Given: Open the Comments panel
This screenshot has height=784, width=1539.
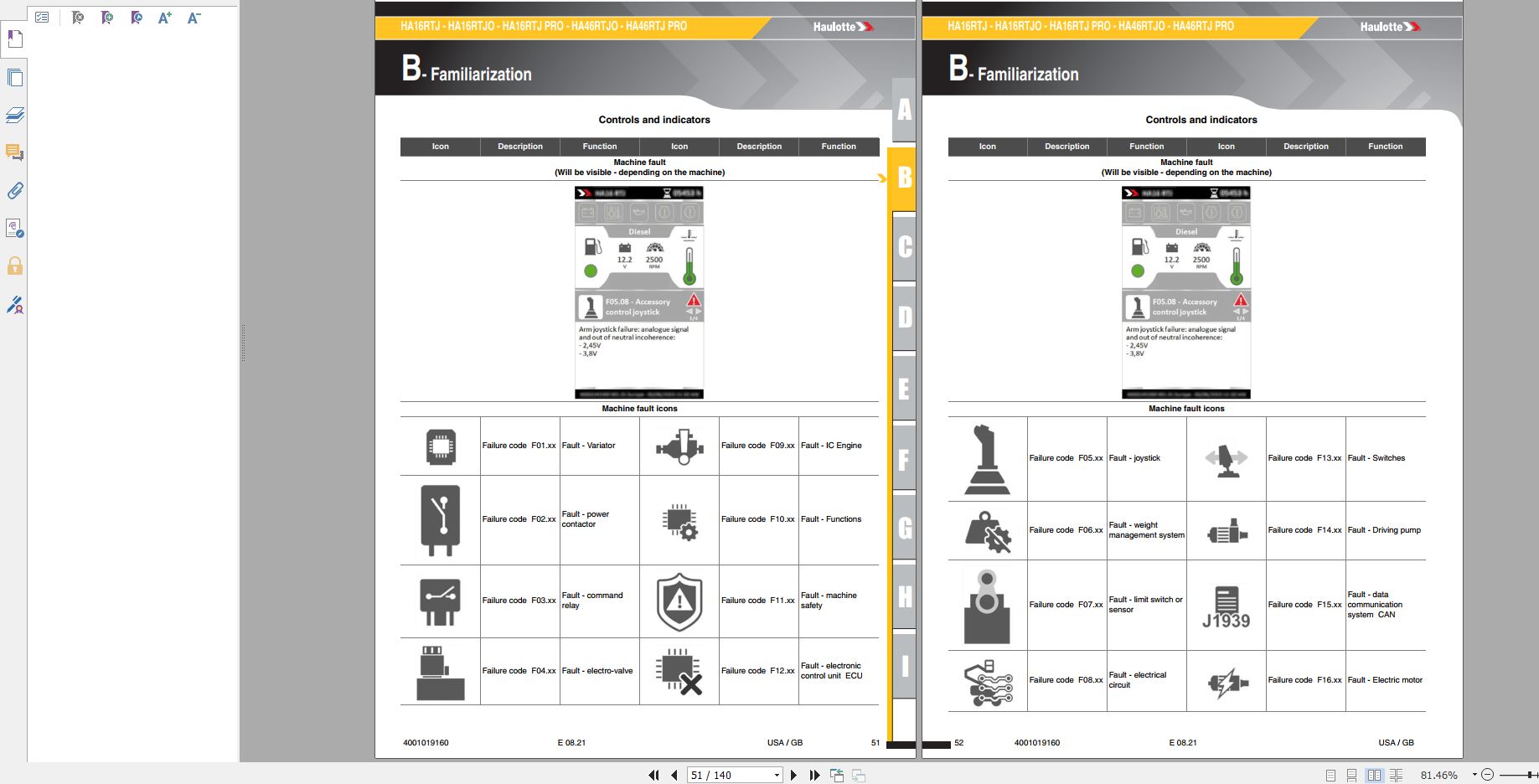Looking at the screenshot, I should click(x=14, y=152).
